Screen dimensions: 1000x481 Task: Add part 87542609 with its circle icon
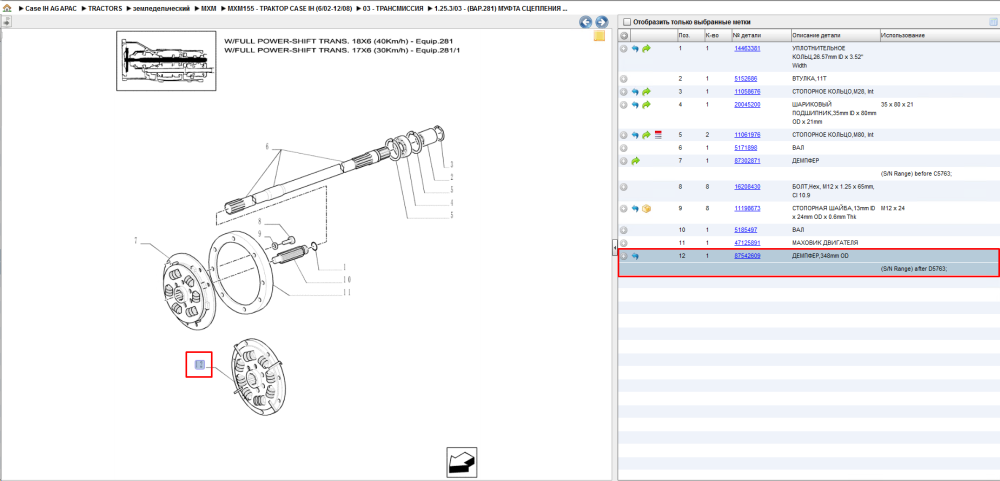tap(624, 256)
